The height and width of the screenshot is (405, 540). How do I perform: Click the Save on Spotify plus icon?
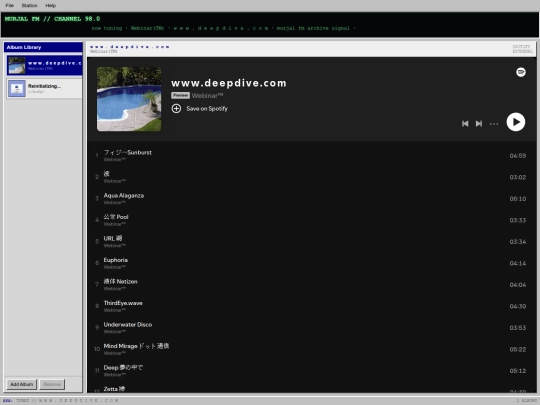(176, 108)
